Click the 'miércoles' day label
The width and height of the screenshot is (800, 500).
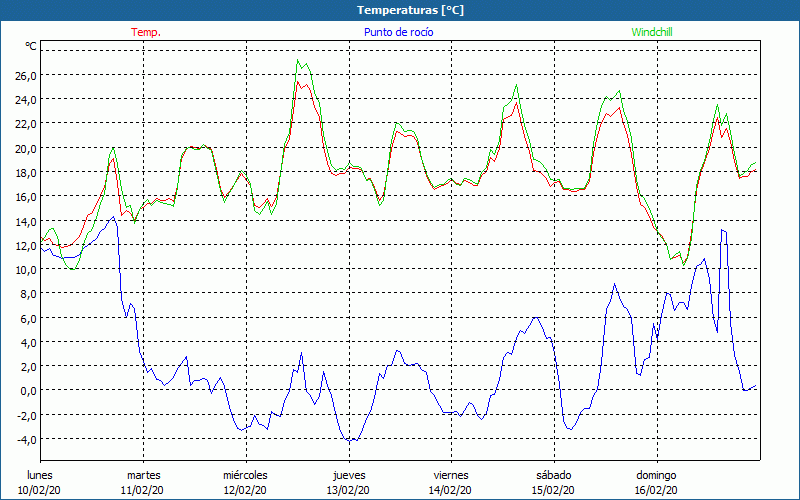[x=245, y=475]
